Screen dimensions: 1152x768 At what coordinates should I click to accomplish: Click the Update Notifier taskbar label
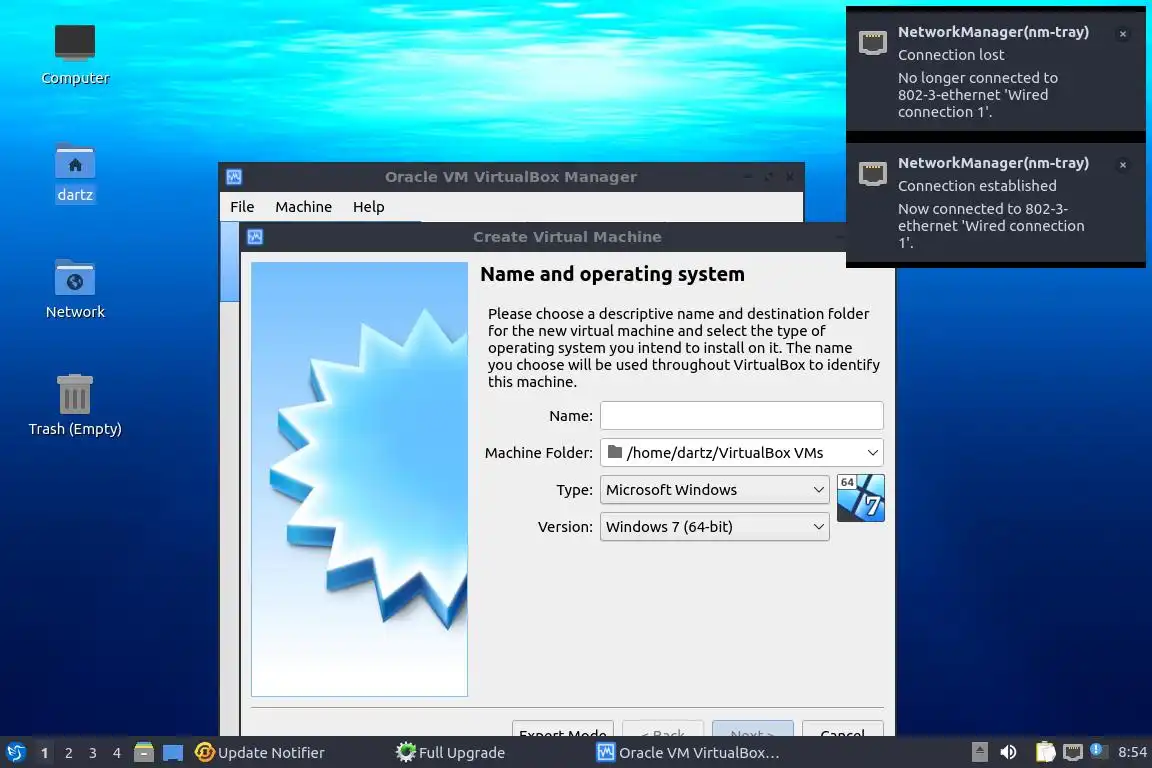(x=271, y=753)
